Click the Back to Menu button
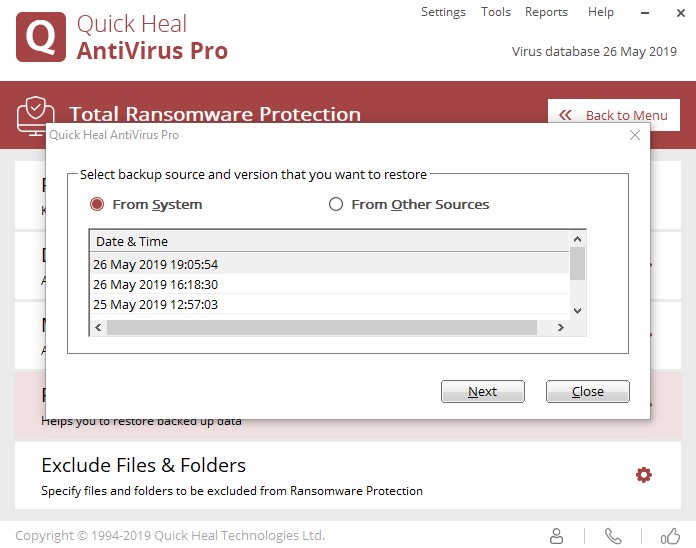This screenshot has width=696, height=548. [x=614, y=115]
